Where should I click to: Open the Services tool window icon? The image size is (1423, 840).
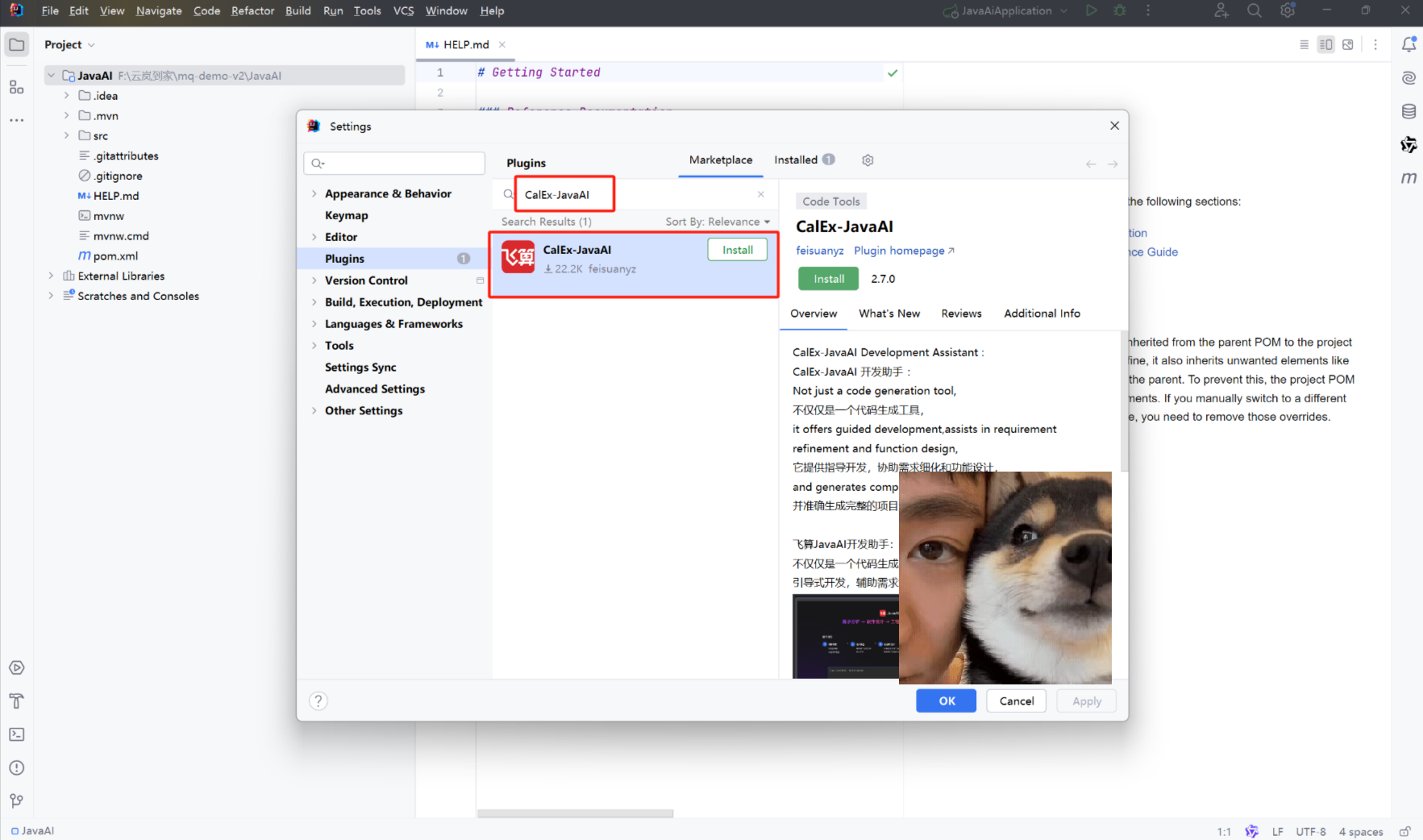[x=17, y=667]
